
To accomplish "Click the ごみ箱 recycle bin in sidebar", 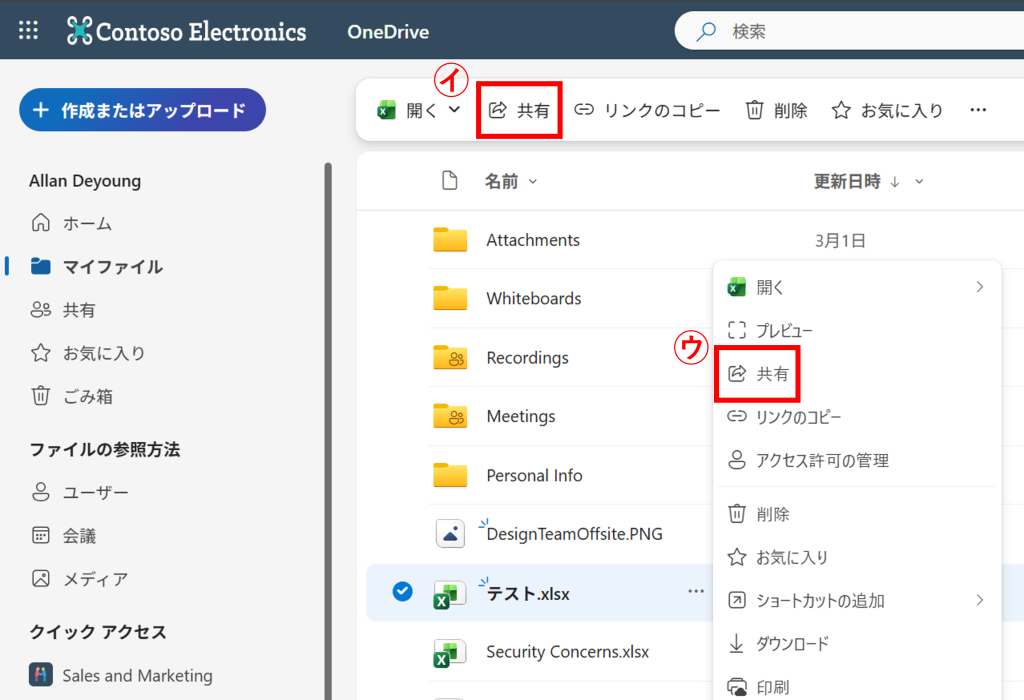I will 41,396.
